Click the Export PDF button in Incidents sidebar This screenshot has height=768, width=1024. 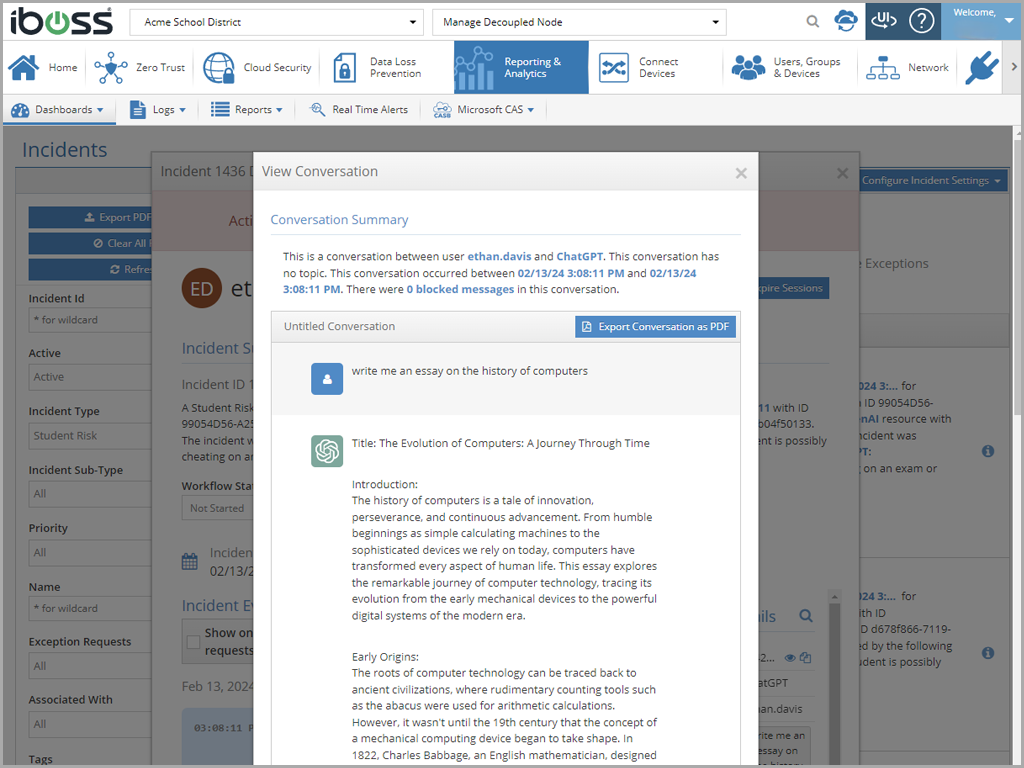click(x=90, y=217)
